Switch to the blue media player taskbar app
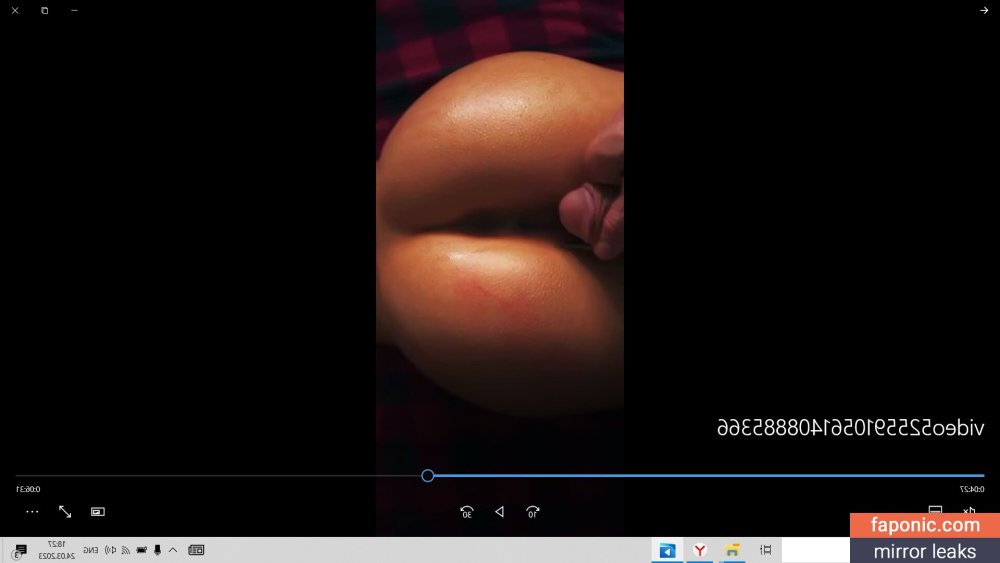This screenshot has height=563, width=1000. [667, 550]
